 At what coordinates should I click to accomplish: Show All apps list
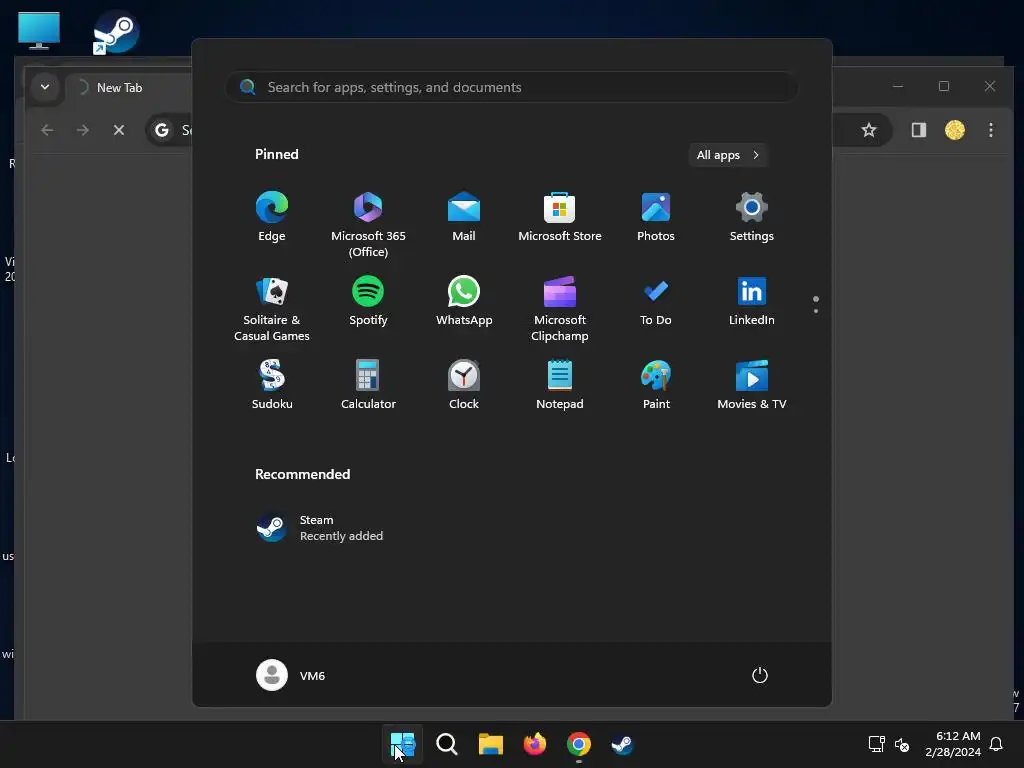click(728, 155)
